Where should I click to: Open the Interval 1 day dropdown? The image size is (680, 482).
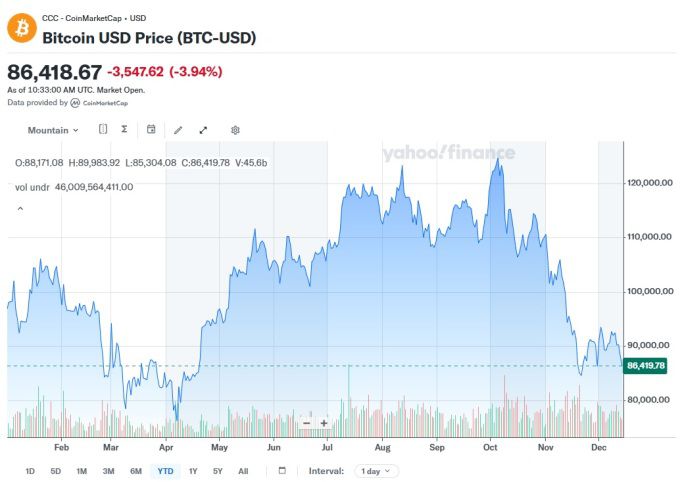click(376, 471)
